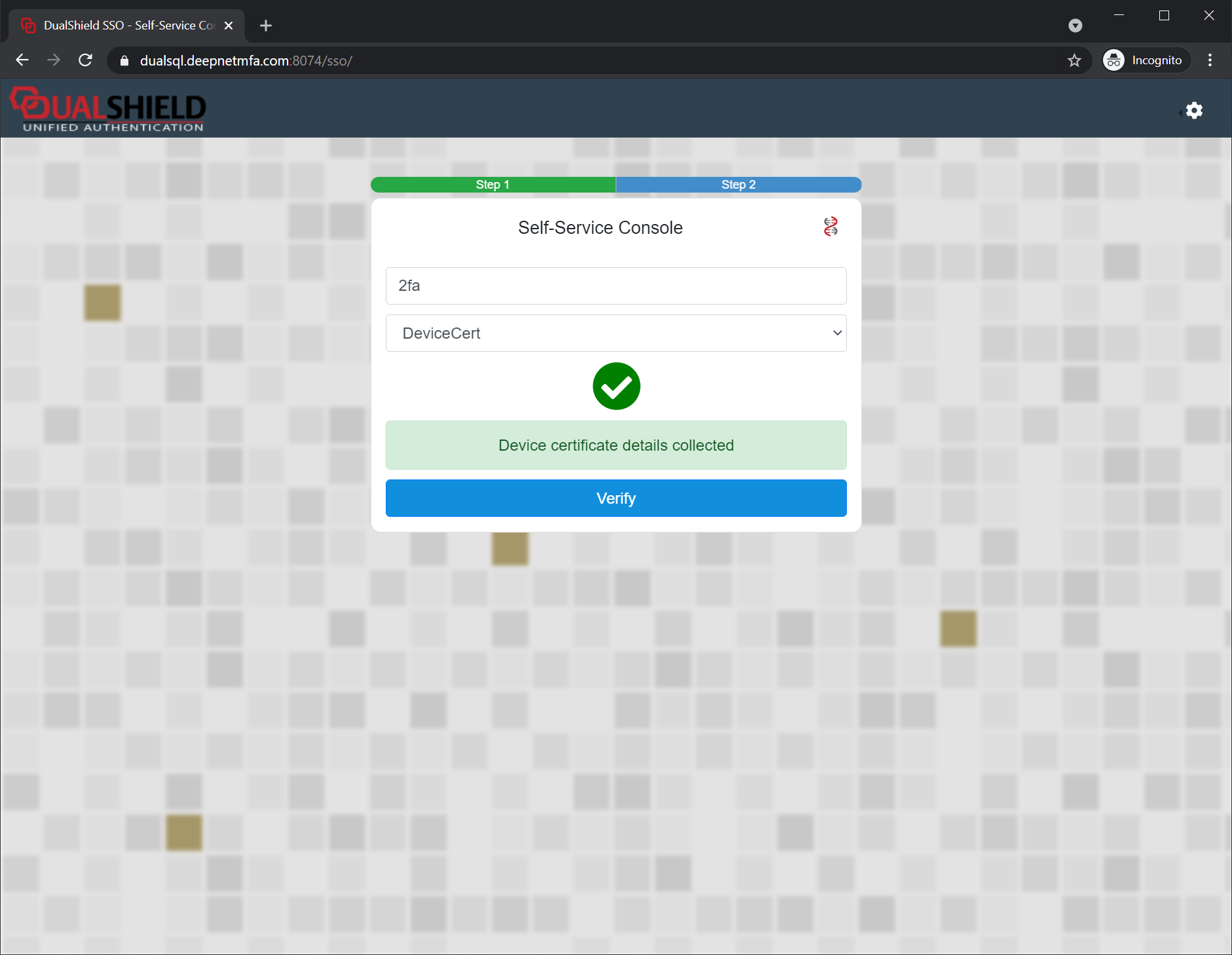This screenshot has height=955, width=1232.
Task: Open a new browser tab
Action: click(265, 26)
